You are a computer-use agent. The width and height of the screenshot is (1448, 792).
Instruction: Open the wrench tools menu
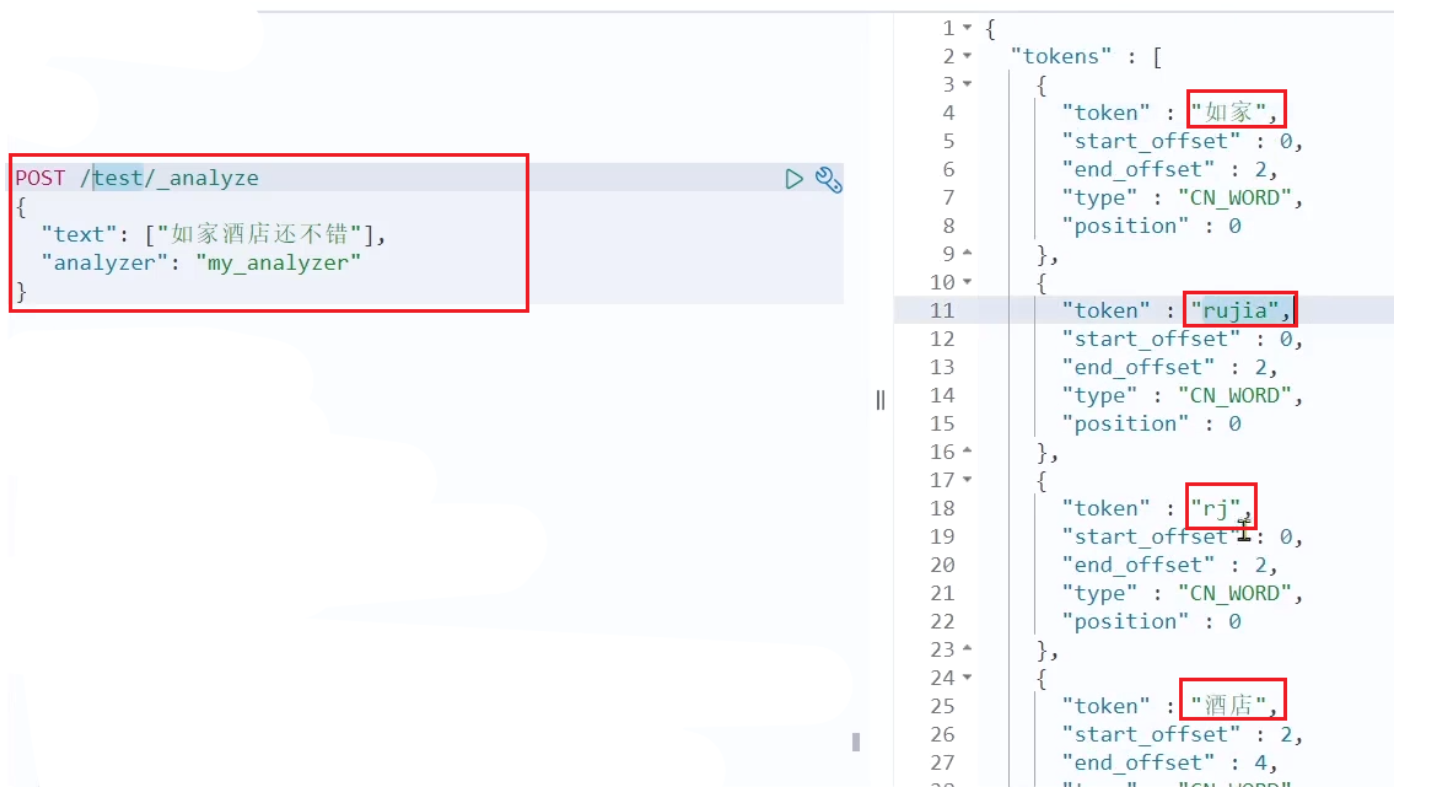[x=828, y=180]
